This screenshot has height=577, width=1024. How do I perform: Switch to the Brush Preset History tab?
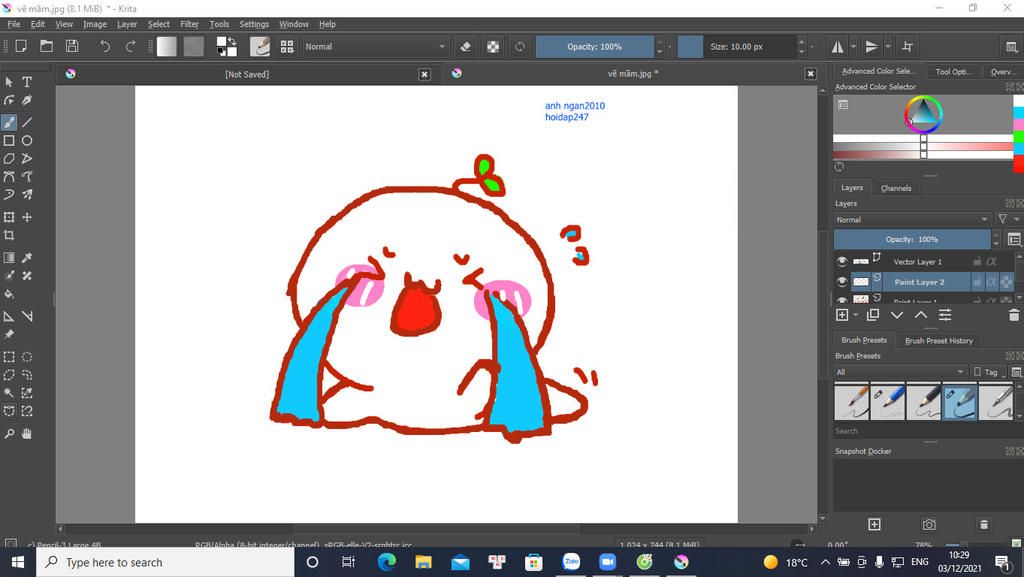click(x=938, y=341)
